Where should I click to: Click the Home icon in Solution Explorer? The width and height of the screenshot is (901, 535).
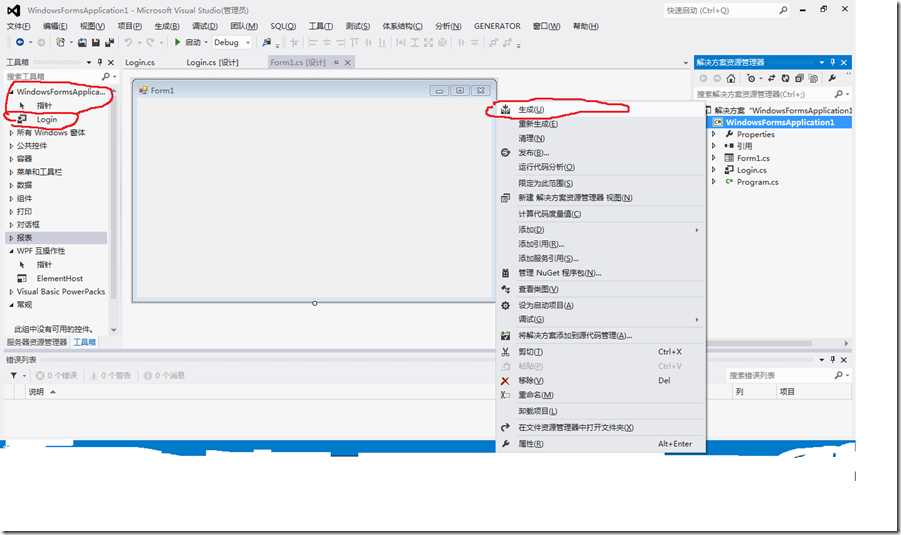click(x=731, y=78)
